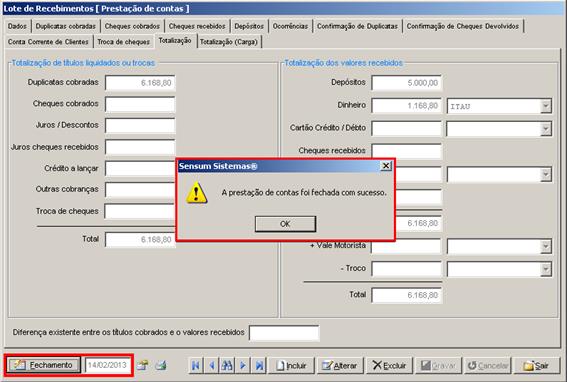Go to the next record
Image resolution: width=567 pixels, height=382 pixels.
243,365
